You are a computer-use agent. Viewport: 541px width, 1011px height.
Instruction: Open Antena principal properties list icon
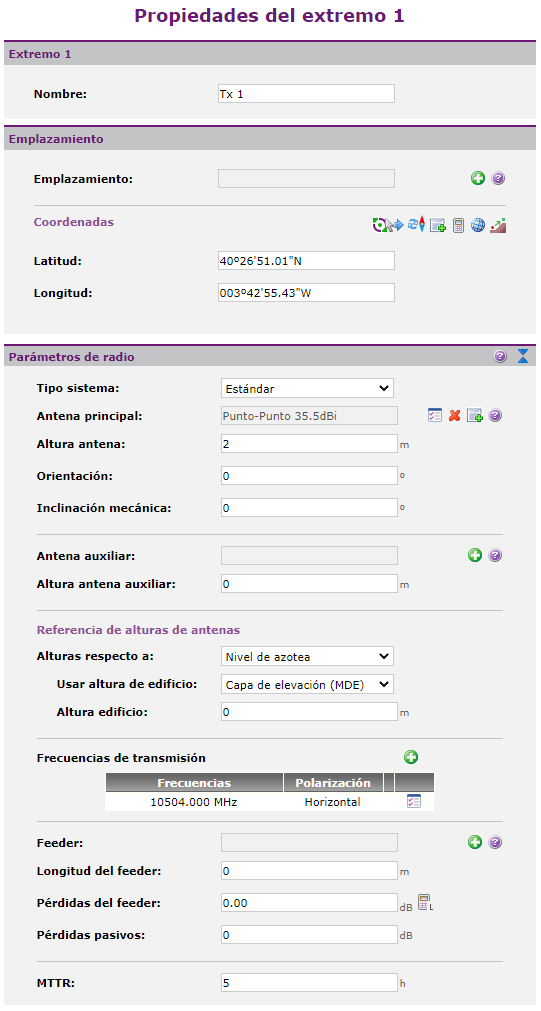(x=435, y=416)
